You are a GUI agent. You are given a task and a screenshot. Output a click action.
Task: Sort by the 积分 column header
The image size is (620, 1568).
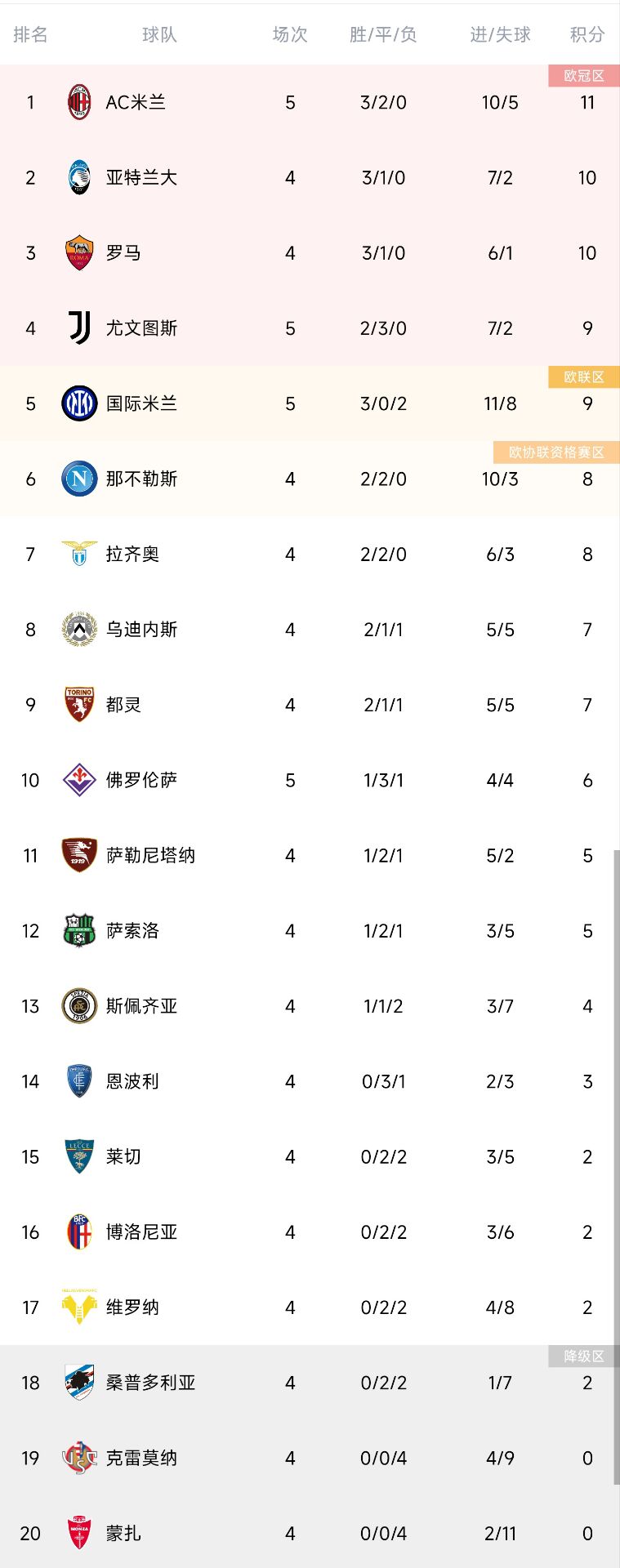[587, 35]
